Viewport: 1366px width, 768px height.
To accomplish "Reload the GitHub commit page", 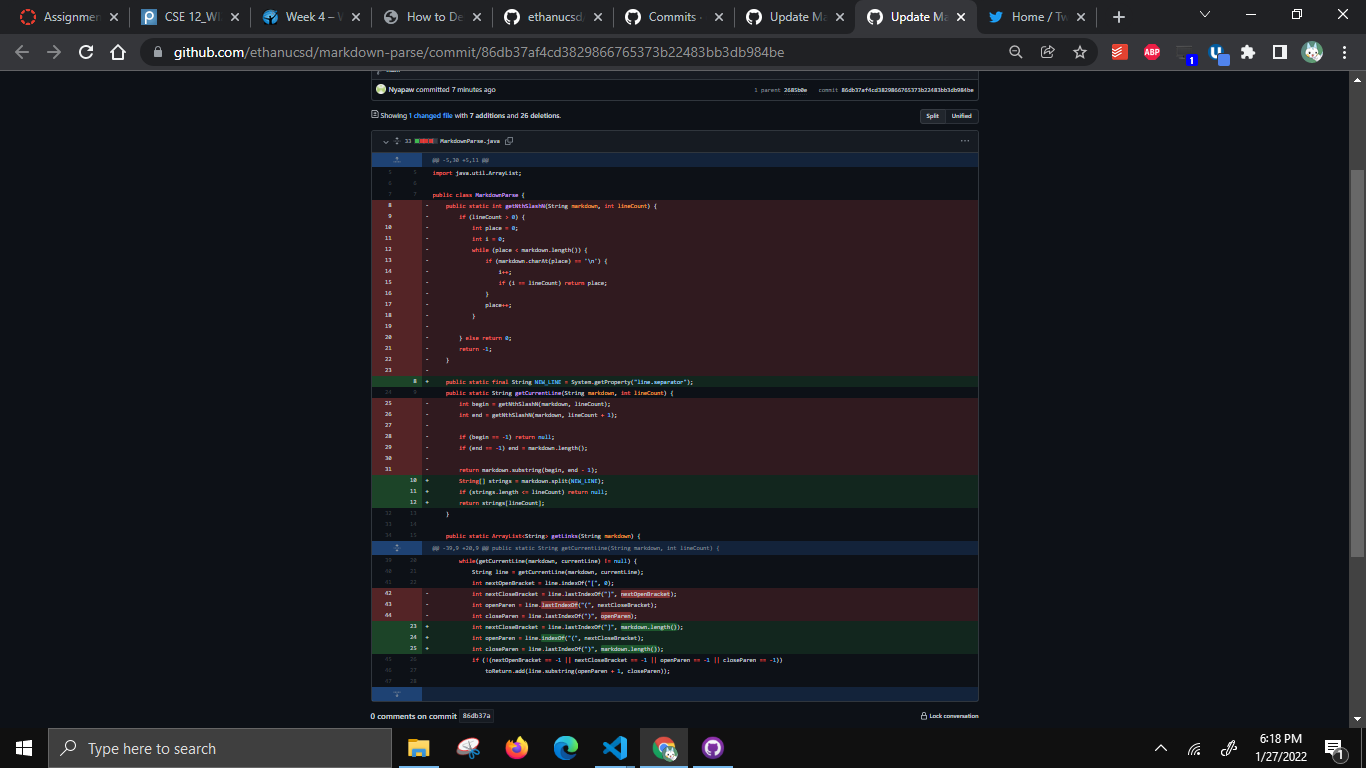I will (x=86, y=52).
